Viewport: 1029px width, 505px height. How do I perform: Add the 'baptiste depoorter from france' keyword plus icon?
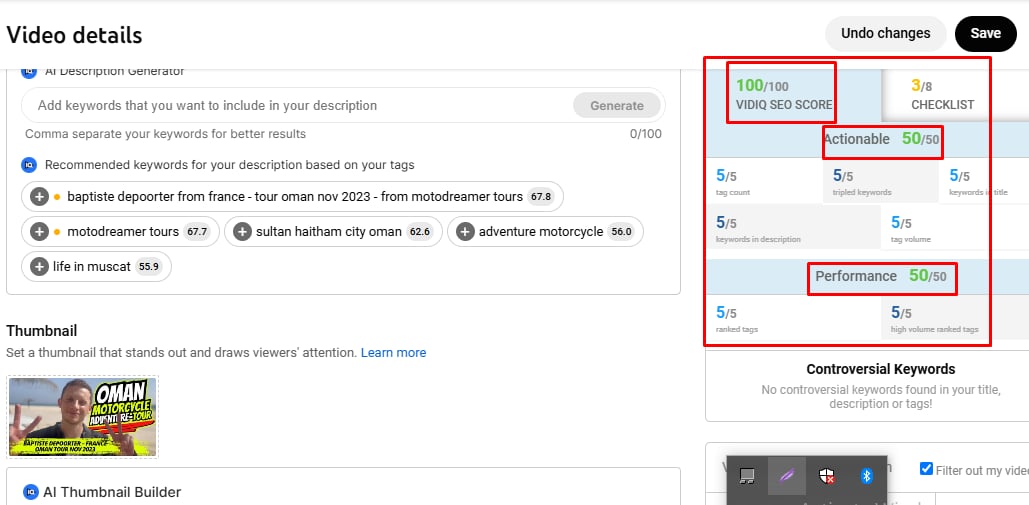click(40, 197)
